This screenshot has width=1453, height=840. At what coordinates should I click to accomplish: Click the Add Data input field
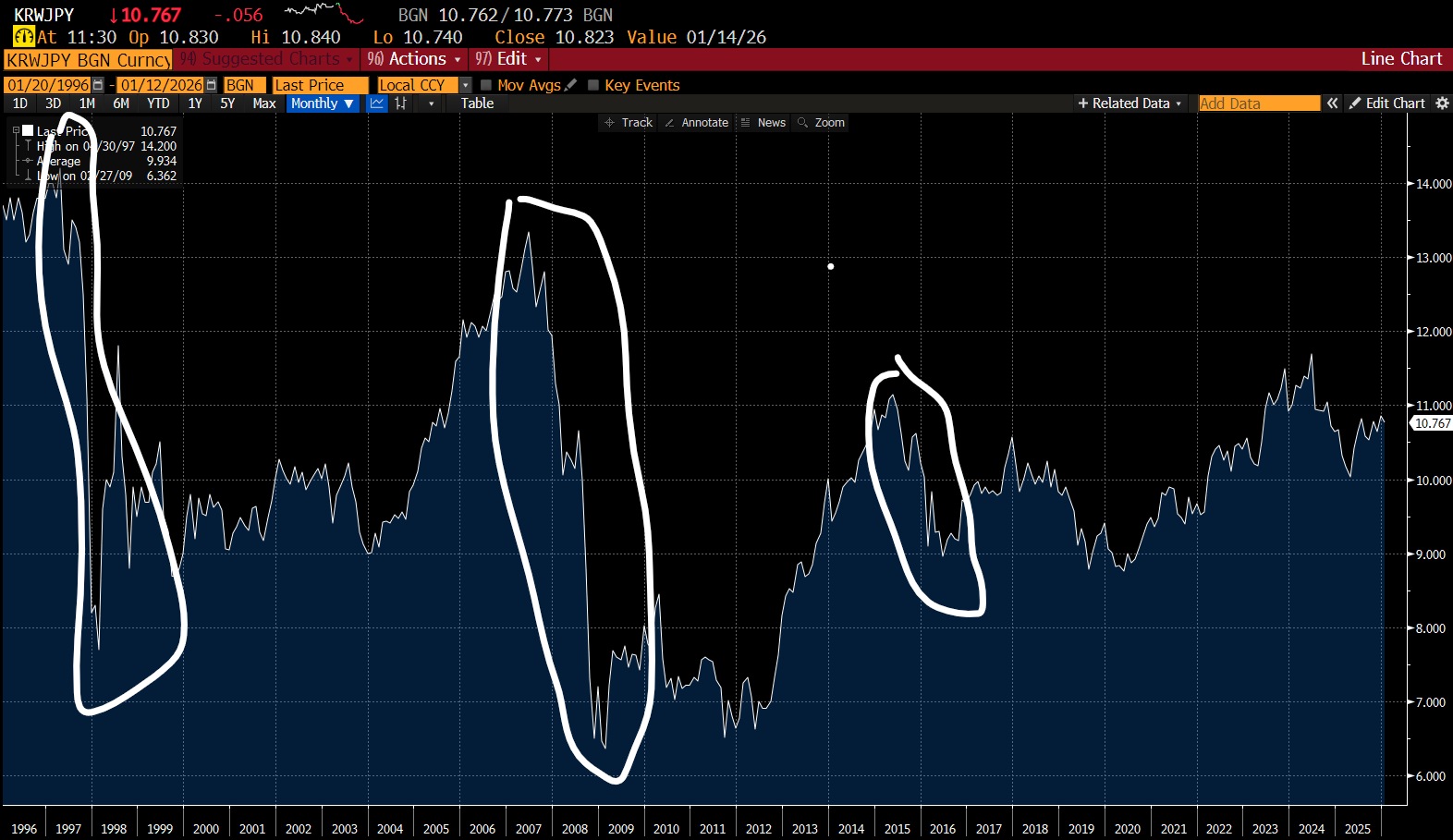(1259, 103)
